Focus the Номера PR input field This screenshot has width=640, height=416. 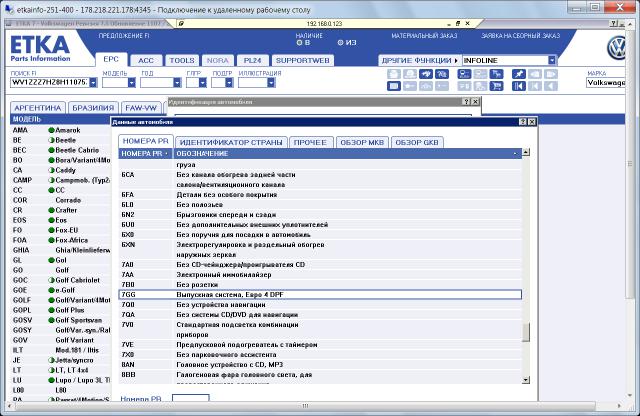click(x=191, y=398)
